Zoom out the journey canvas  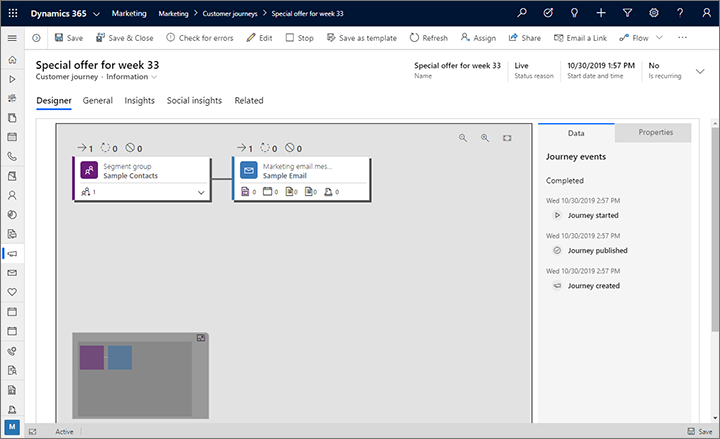coord(463,138)
